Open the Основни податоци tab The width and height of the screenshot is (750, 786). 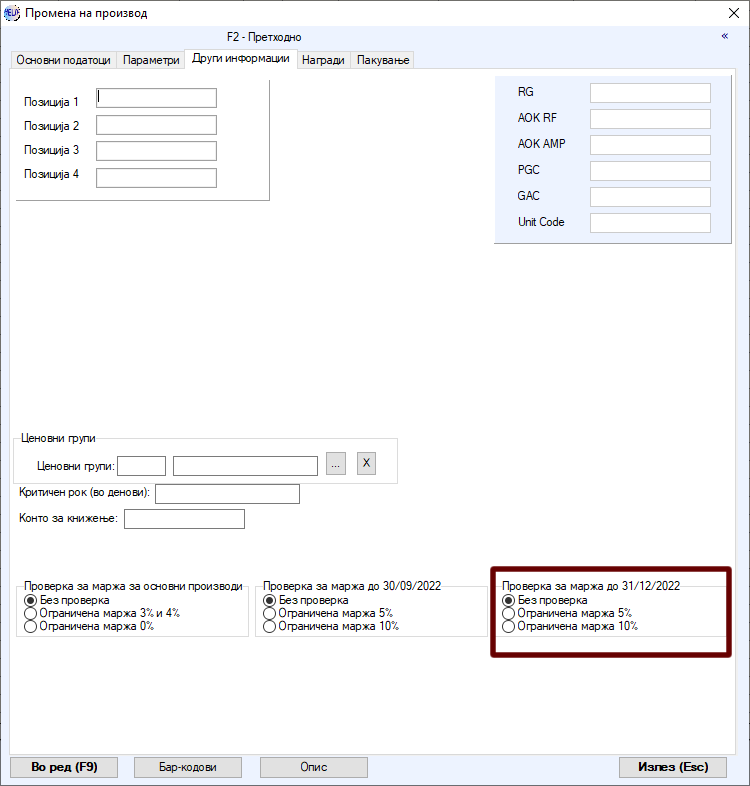click(63, 60)
